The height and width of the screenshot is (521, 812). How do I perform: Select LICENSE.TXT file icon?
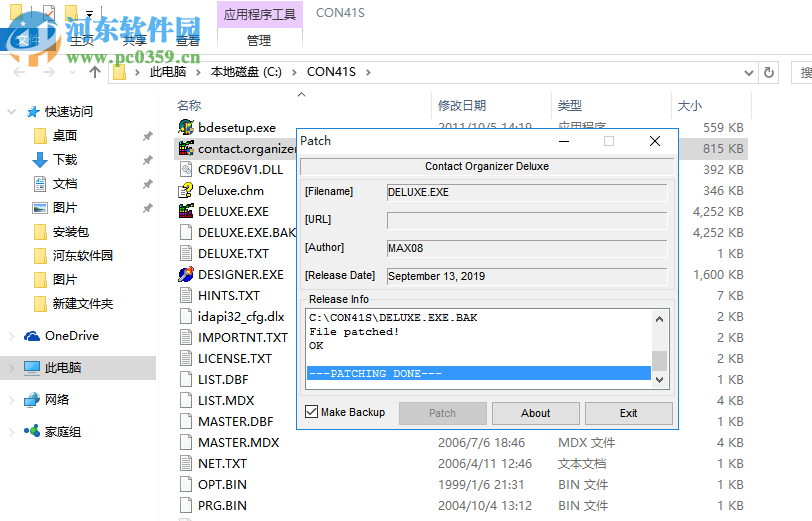(x=186, y=358)
